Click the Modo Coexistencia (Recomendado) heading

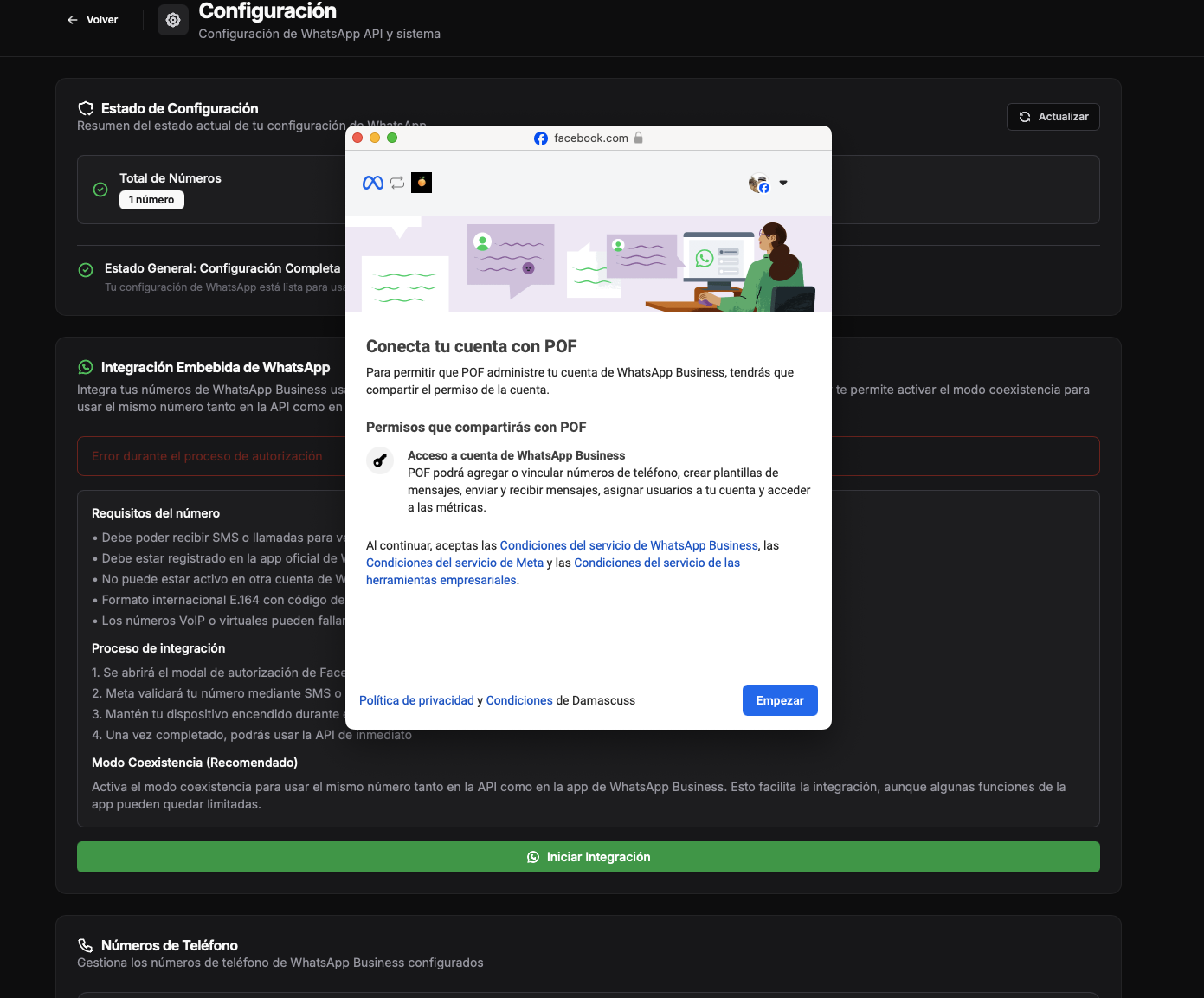pyautogui.click(x=195, y=763)
